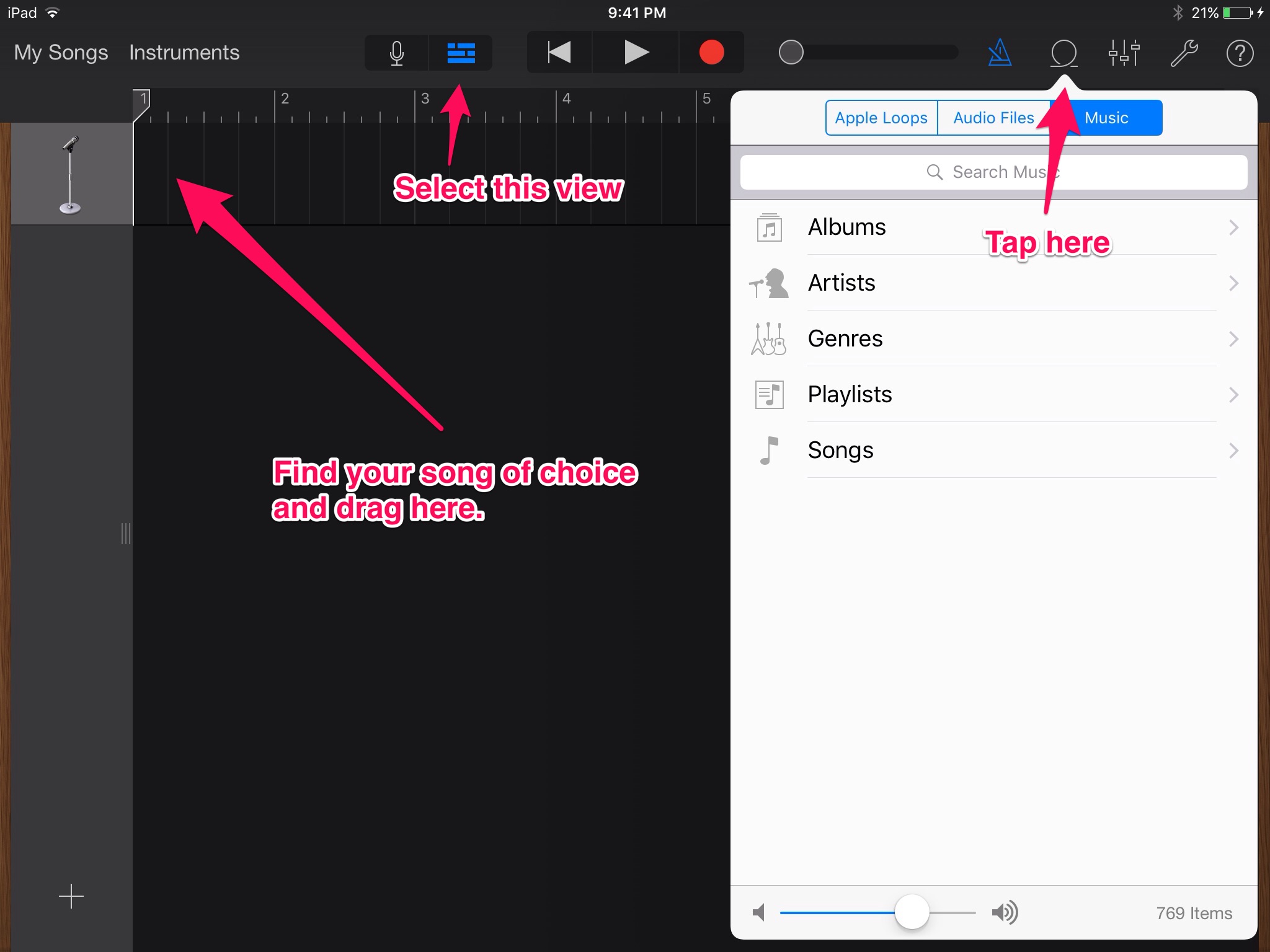The height and width of the screenshot is (952, 1270).
Task: Switch to the microphone instrument view
Action: click(397, 53)
